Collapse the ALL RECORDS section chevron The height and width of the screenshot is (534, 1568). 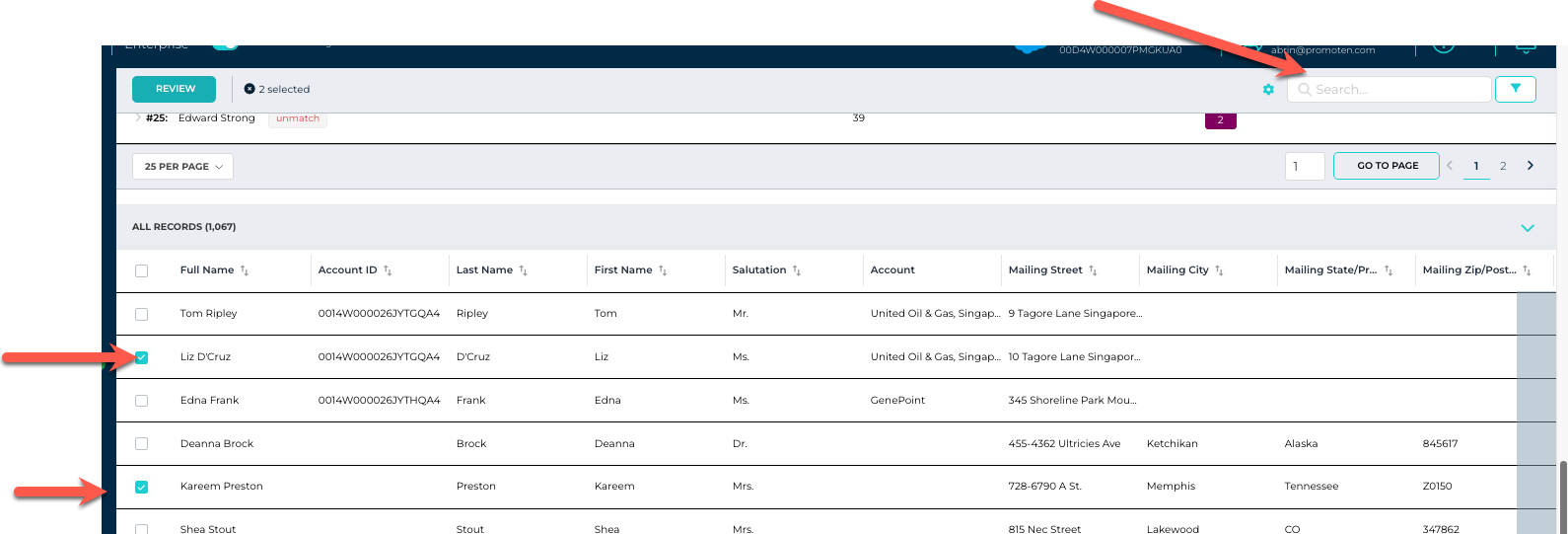point(1528,228)
